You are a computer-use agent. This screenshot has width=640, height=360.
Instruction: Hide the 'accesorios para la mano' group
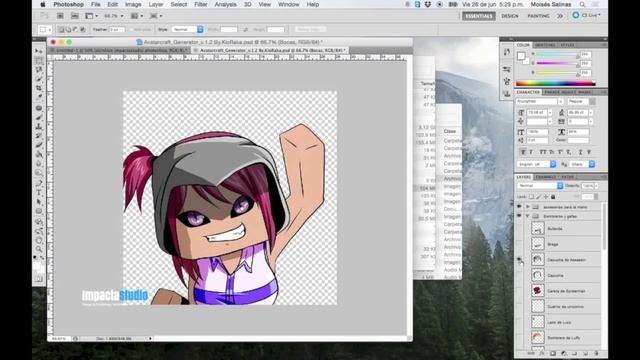coord(519,207)
